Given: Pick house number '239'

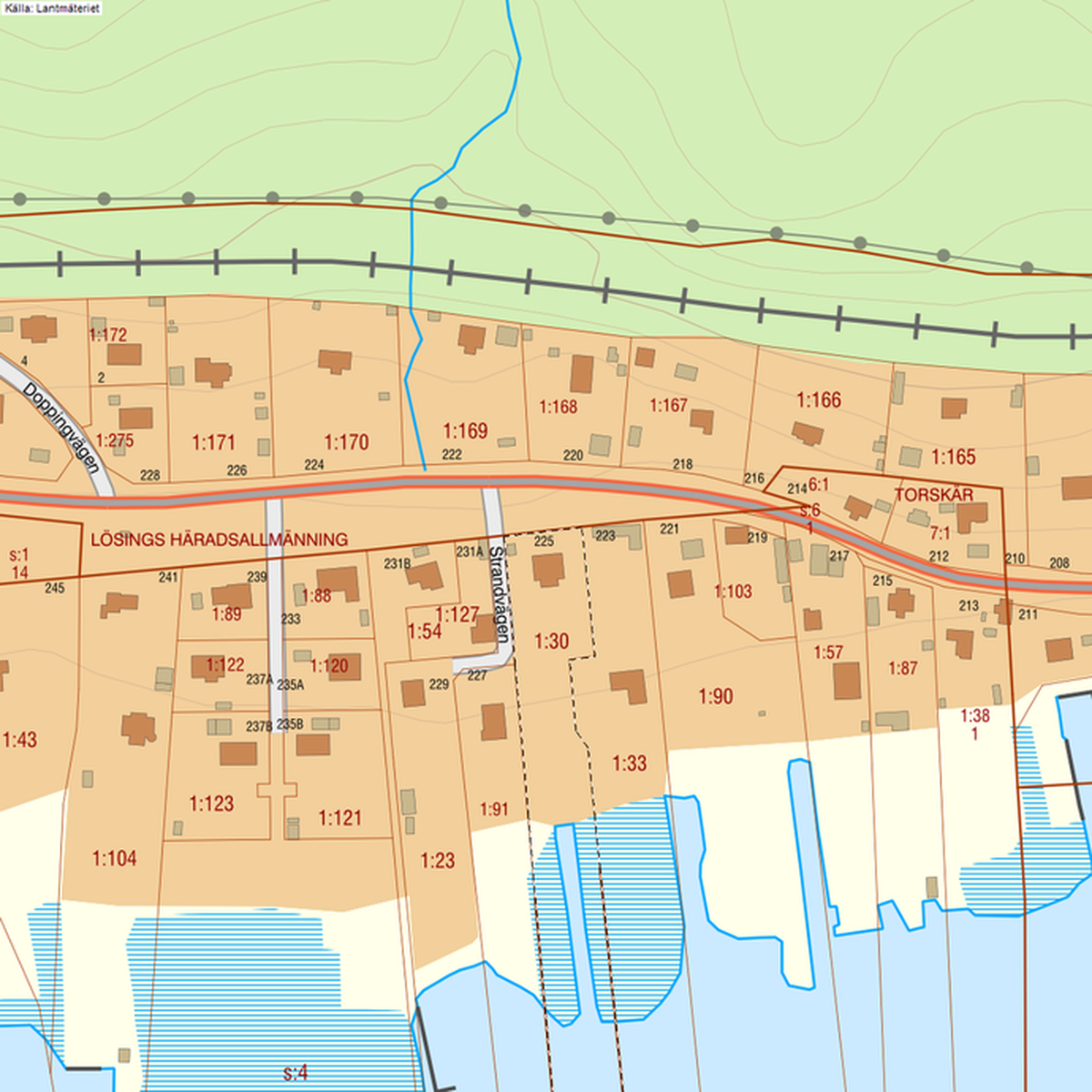Looking at the screenshot, I should [257, 577].
